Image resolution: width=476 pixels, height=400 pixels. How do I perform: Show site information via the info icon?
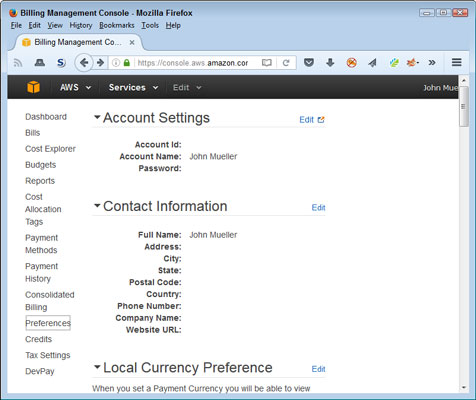point(116,62)
